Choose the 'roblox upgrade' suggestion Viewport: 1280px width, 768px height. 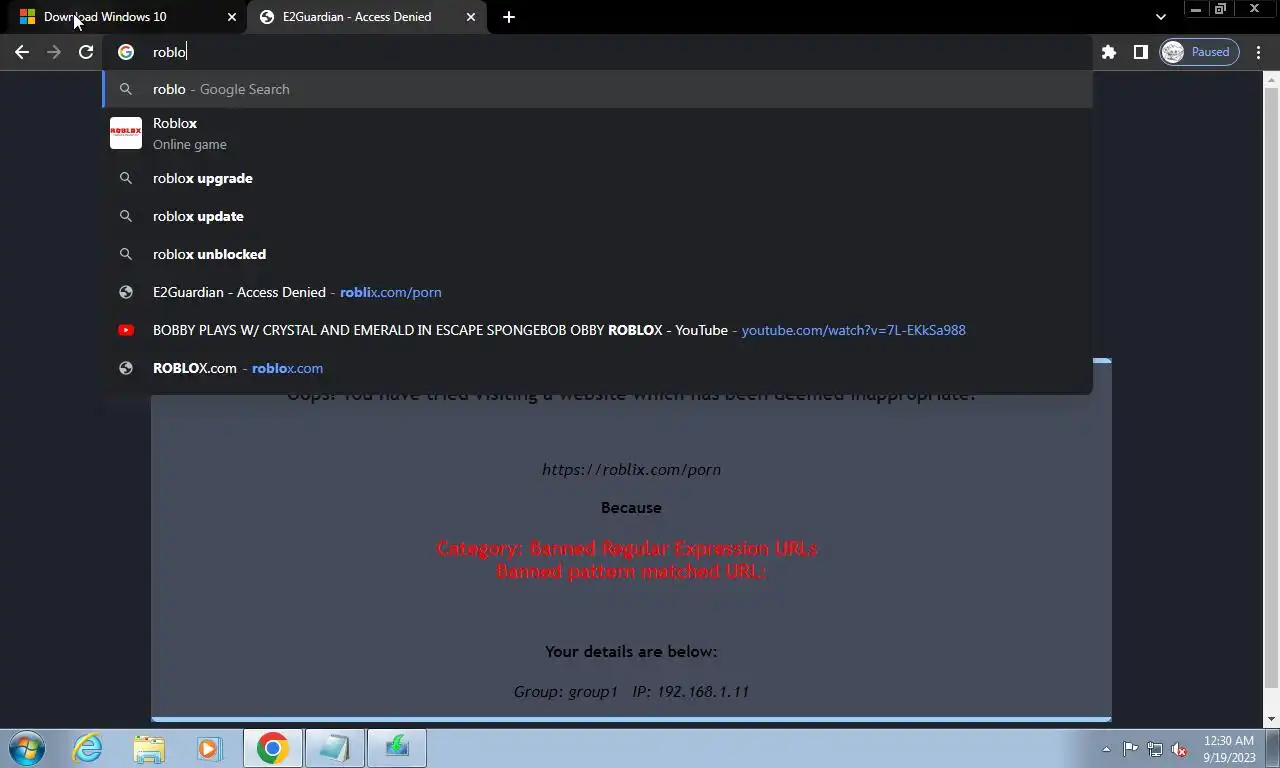597,178
